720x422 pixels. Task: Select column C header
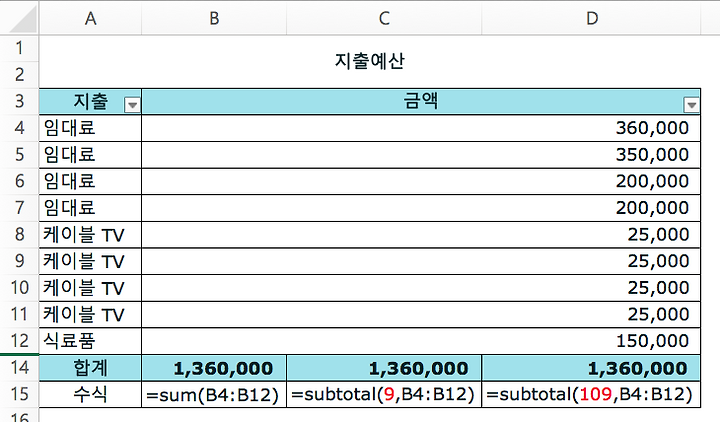pos(384,18)
